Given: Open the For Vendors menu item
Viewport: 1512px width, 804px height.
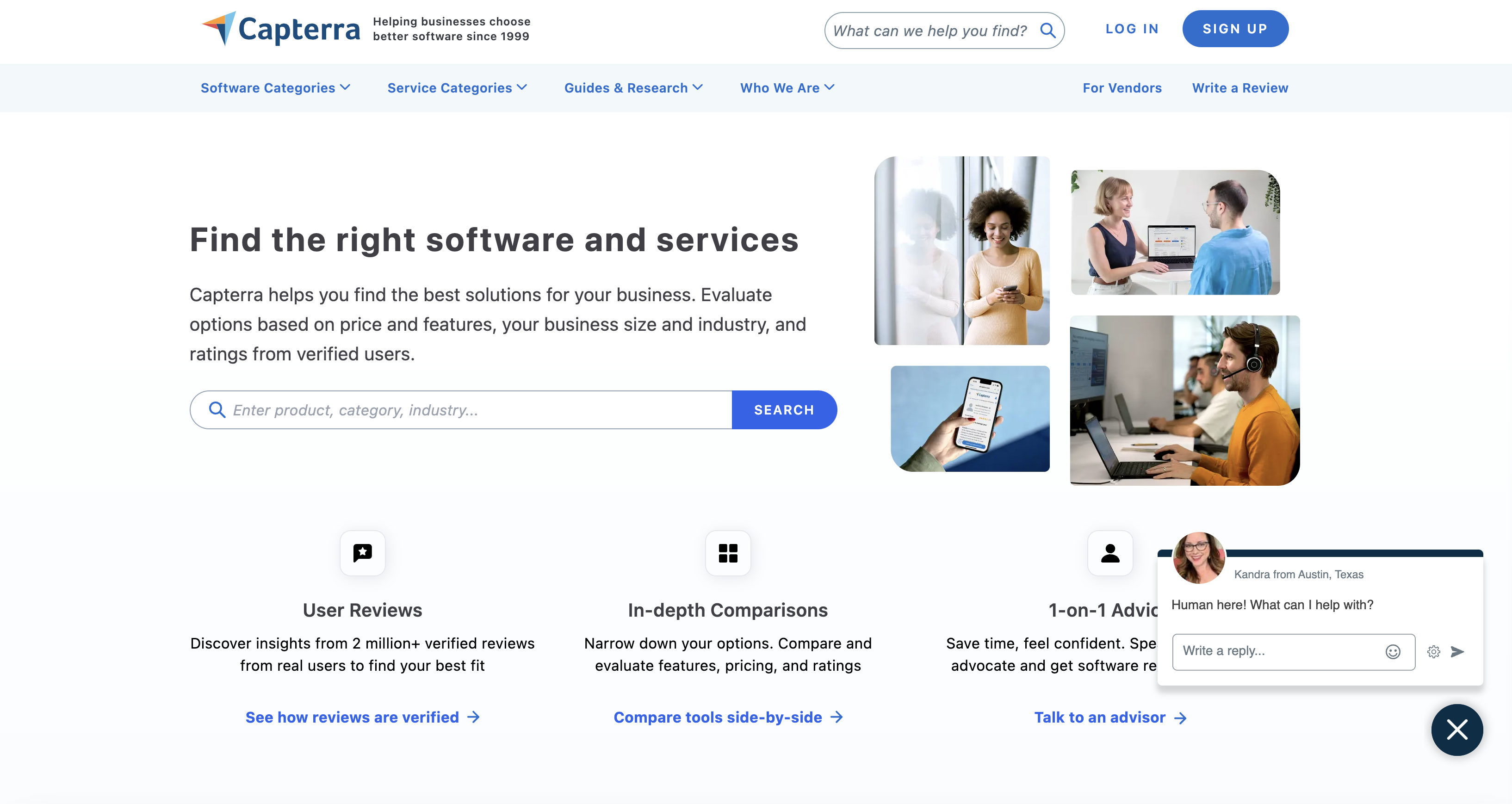Looking at the screenshot, I should tap(1122, 87).
